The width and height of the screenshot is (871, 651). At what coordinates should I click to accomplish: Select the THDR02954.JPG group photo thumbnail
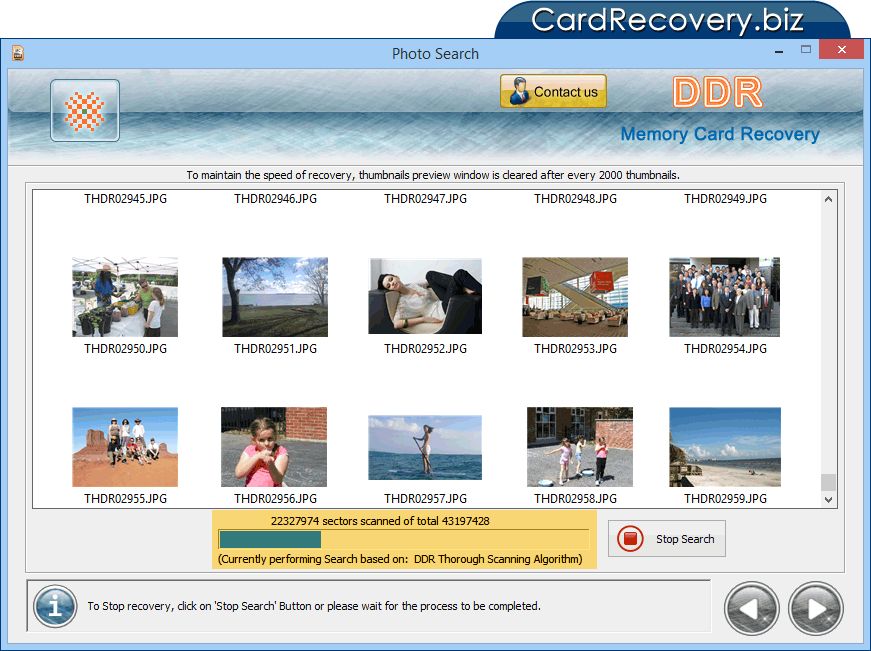(725, 297)
